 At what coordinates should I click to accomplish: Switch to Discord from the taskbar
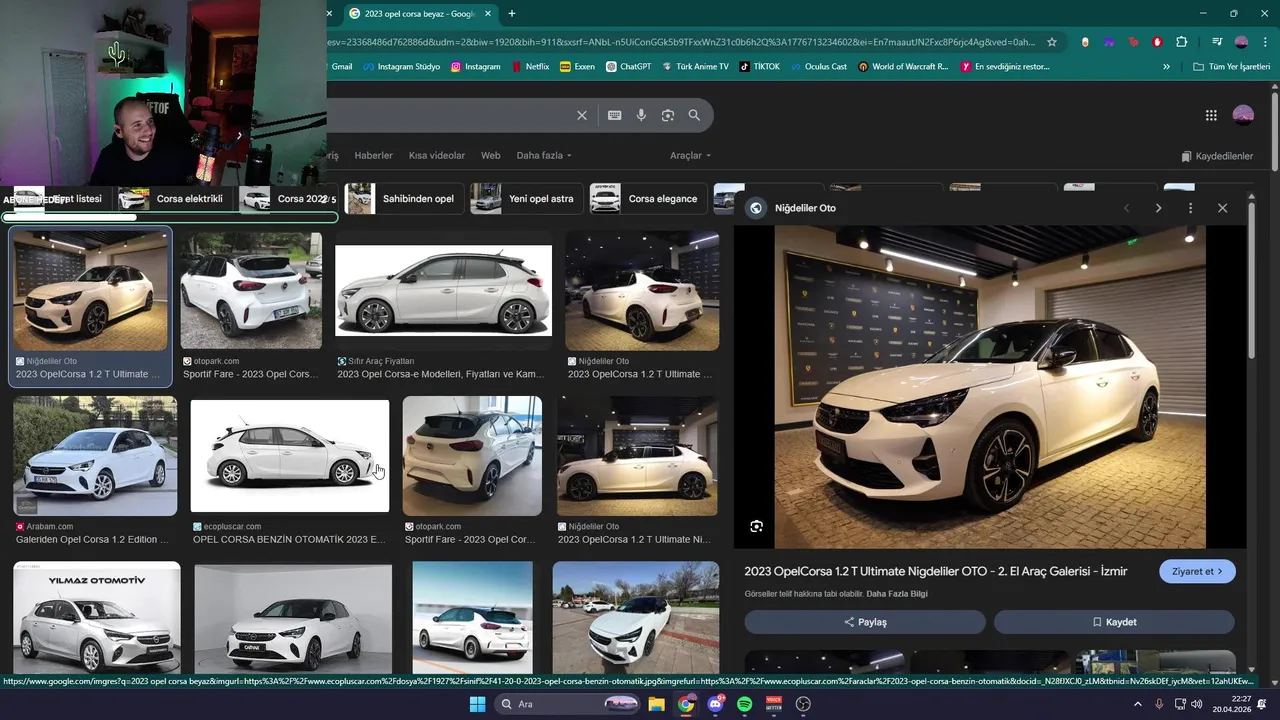pos(715,704)
